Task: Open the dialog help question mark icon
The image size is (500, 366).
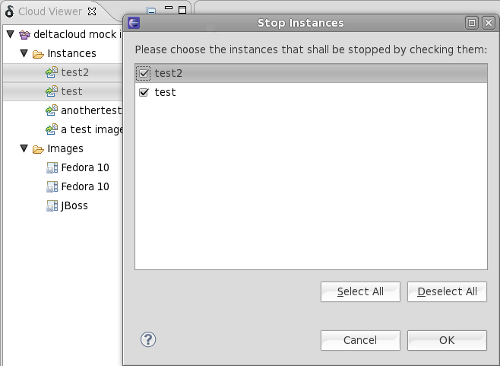Action: tap(148, 340)
